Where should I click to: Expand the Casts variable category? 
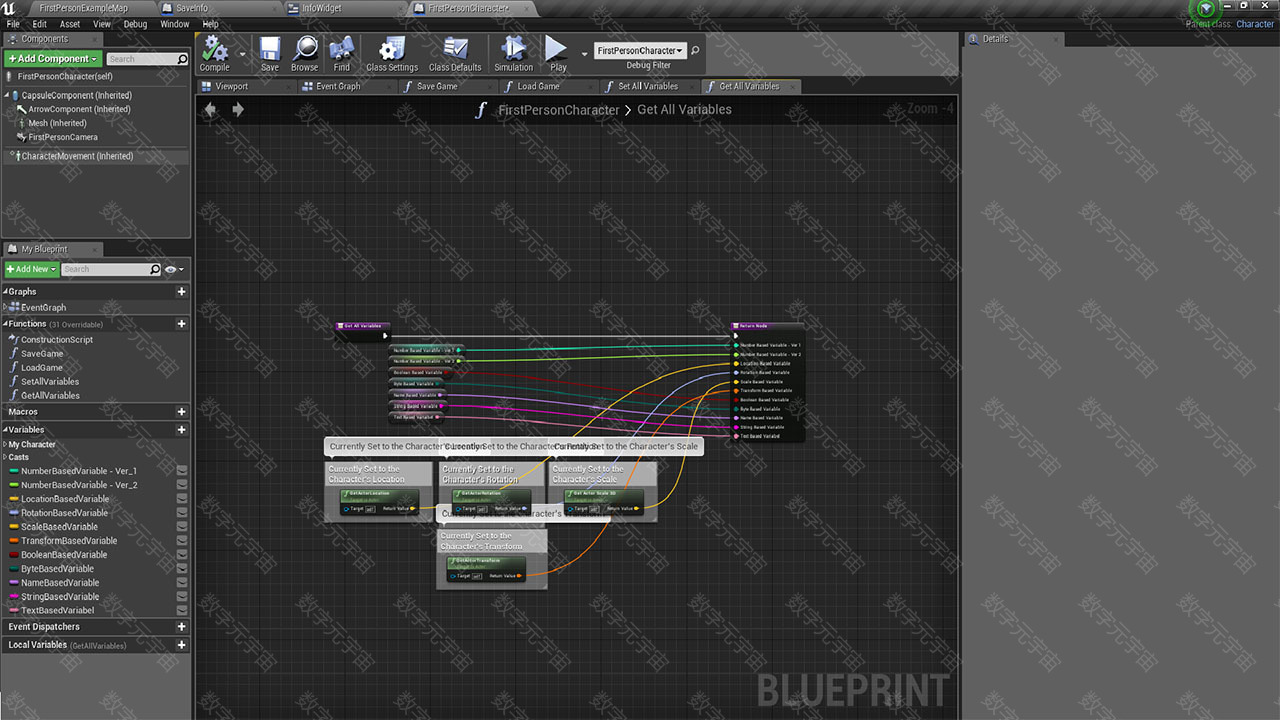coord(5,457)
